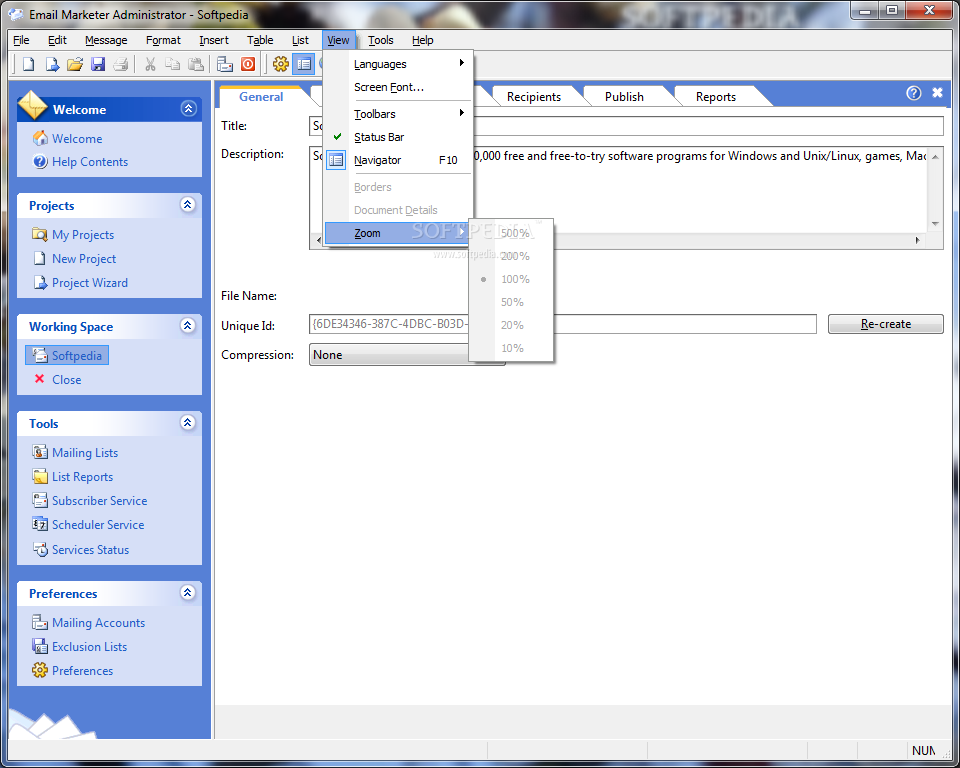Click the Mailing Accounts icon
This screenshot has height=768, width=960.
click(40, 622)
